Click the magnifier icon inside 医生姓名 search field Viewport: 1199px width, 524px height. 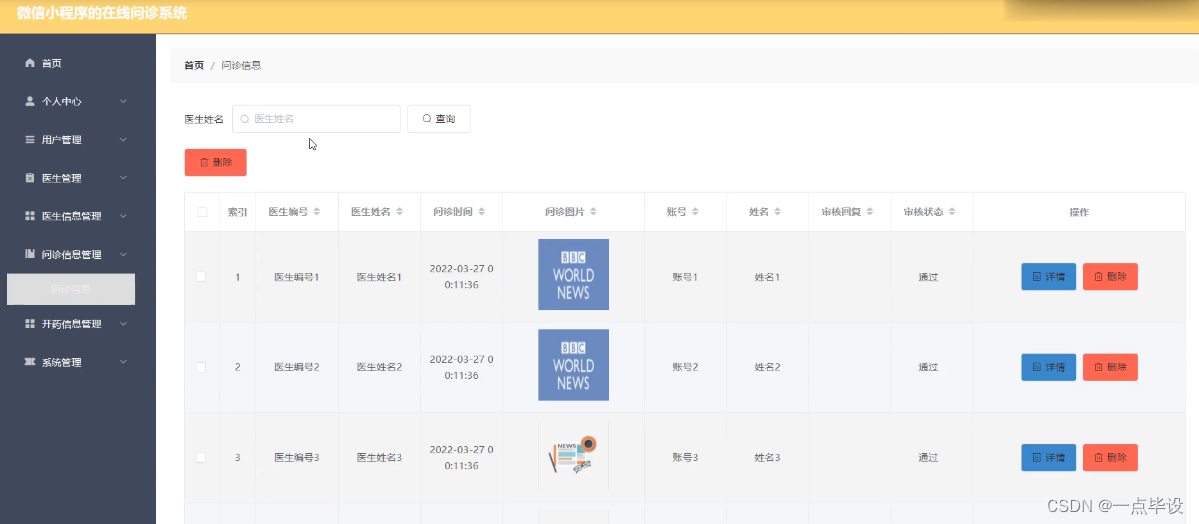[x=245, y=119]
